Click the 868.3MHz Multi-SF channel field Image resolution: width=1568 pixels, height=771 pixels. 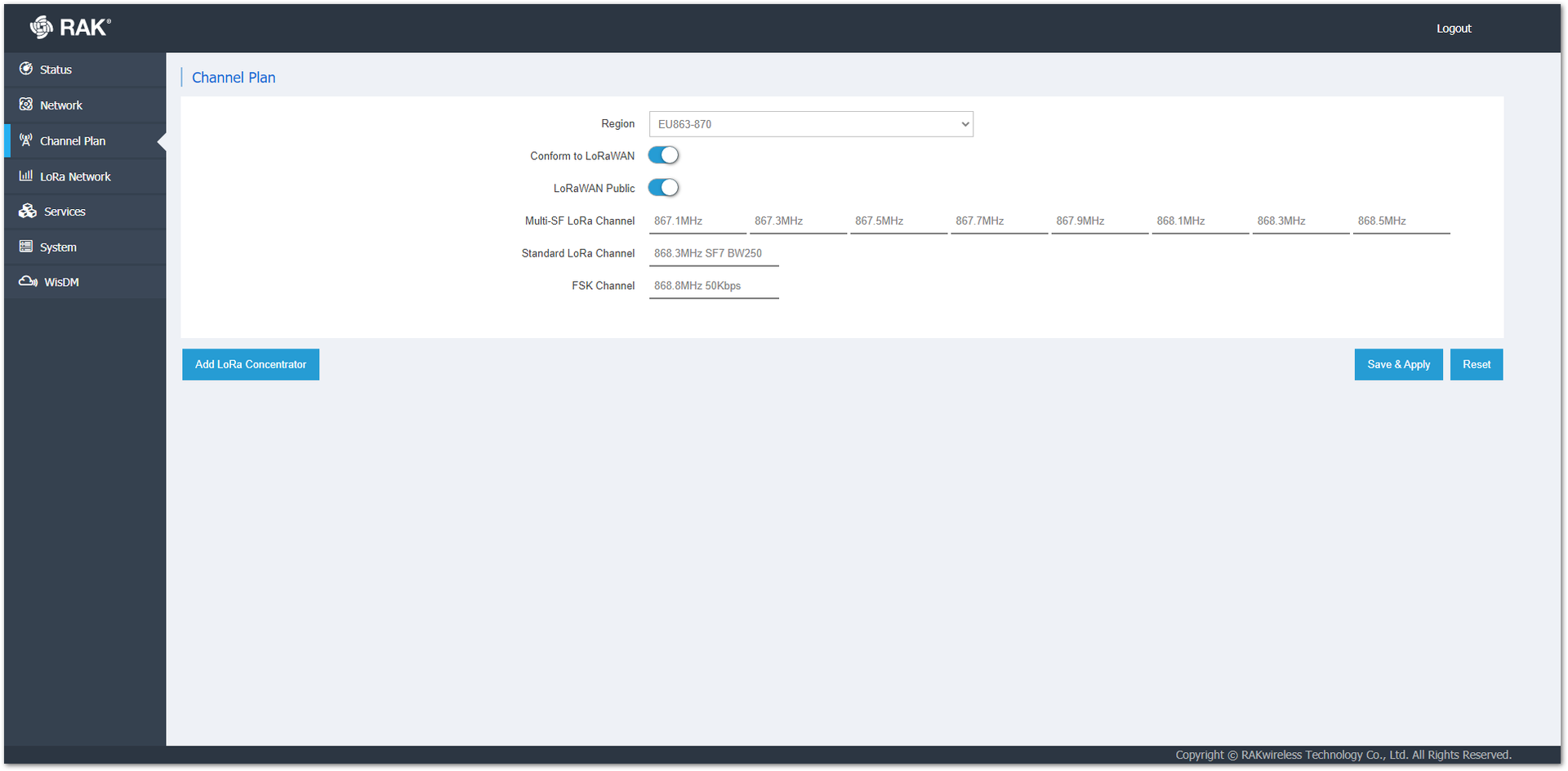(x=1300, y=221)
